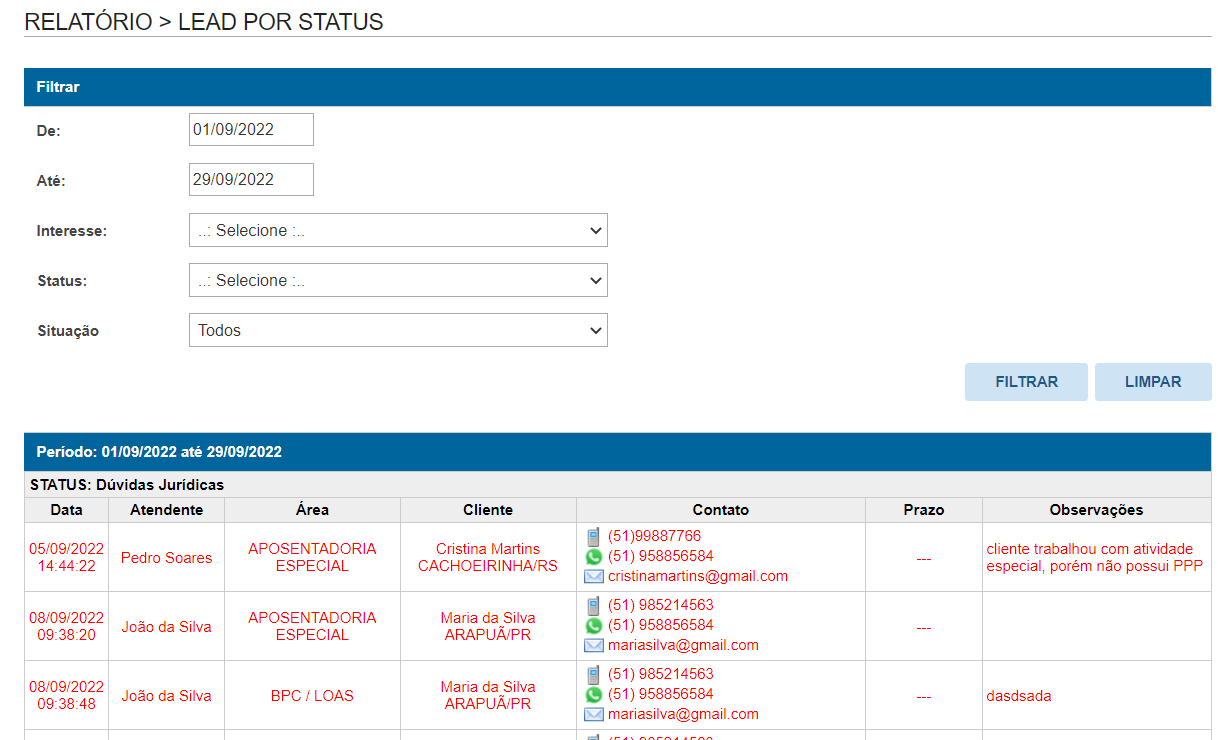1218x740 pixels.
Task: Click WhatsApp icon in Cristina Martins row
Action: (593, 557)
